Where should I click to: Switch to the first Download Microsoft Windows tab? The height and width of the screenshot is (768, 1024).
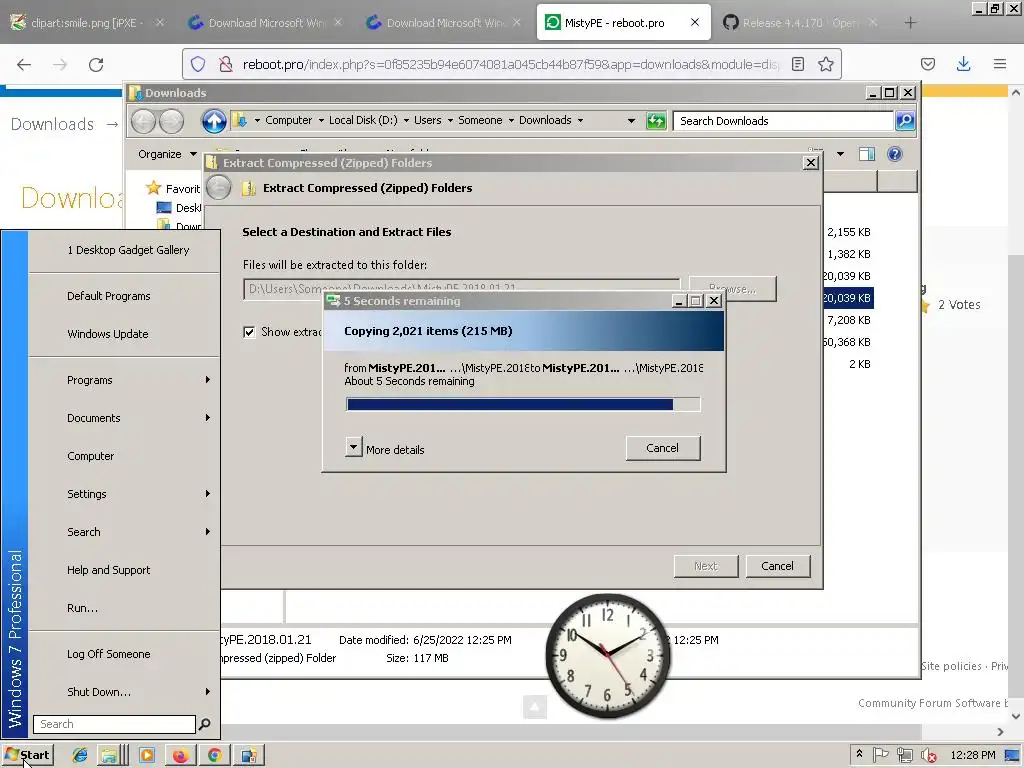point(264,23)
